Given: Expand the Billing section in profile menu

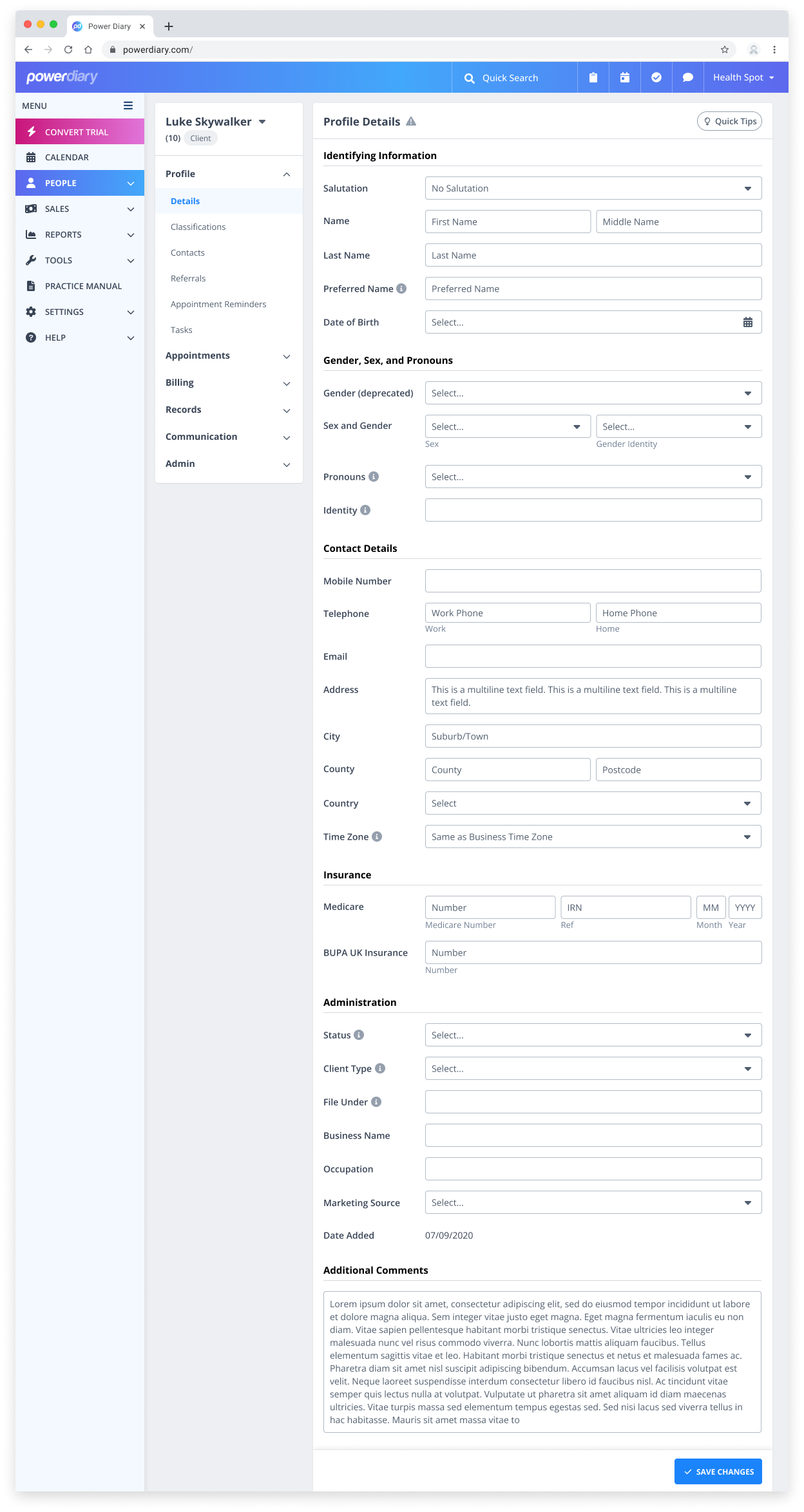Looking at the screenshot, I should point(229,383).
